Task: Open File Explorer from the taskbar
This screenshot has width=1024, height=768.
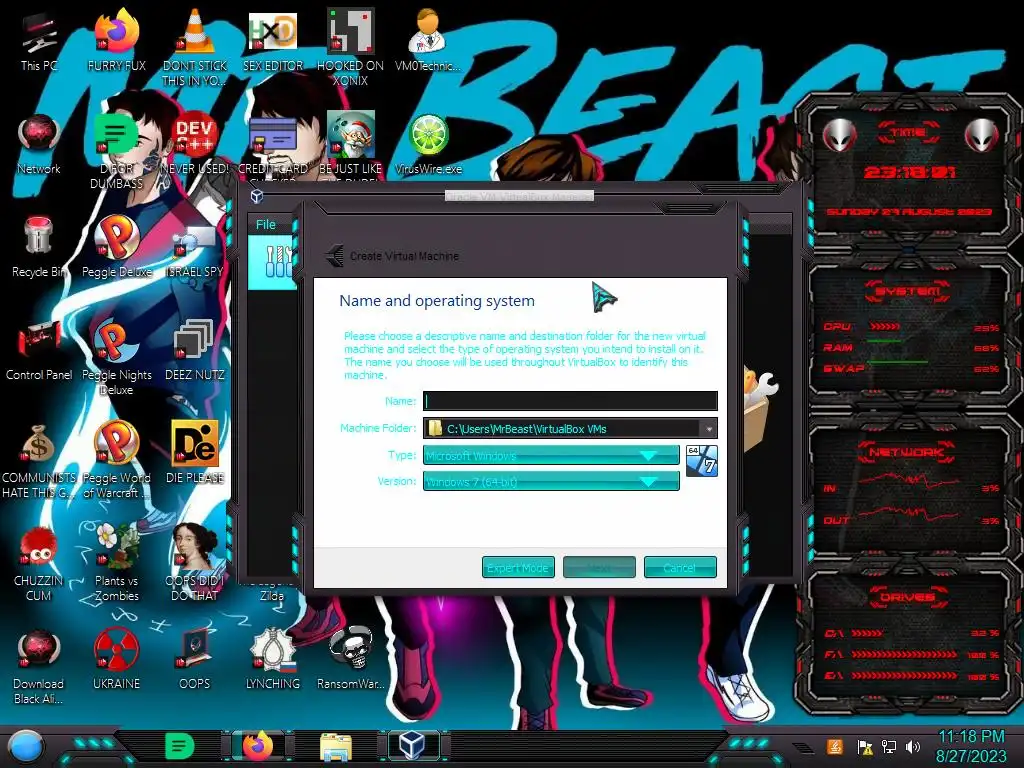Action: pos(336,748)
